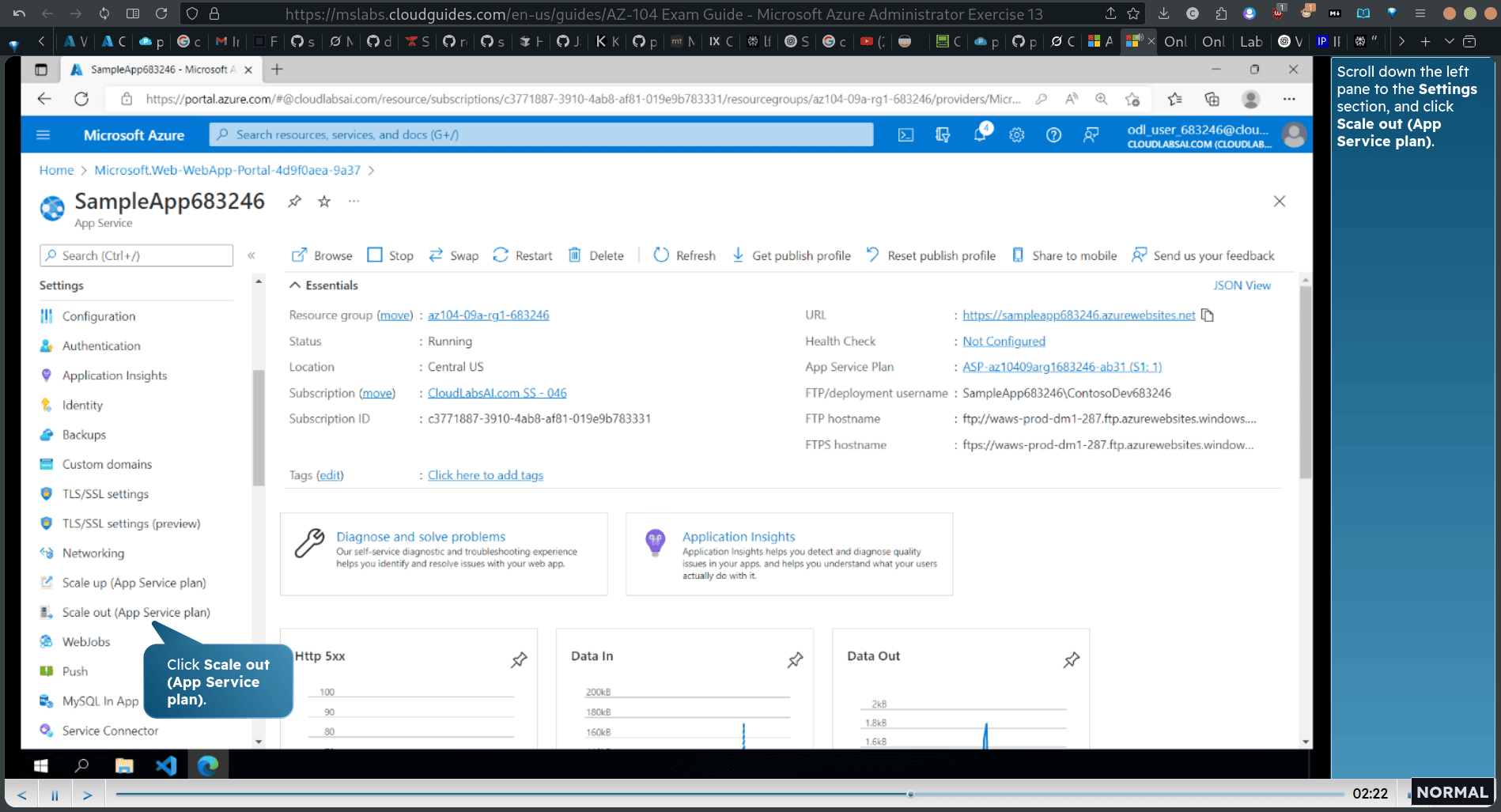Image resolution: width=1501 pixels, height=812 pixels.
Task: Pin SampleApp683246 to dashboard
Action: pos(294,201)
